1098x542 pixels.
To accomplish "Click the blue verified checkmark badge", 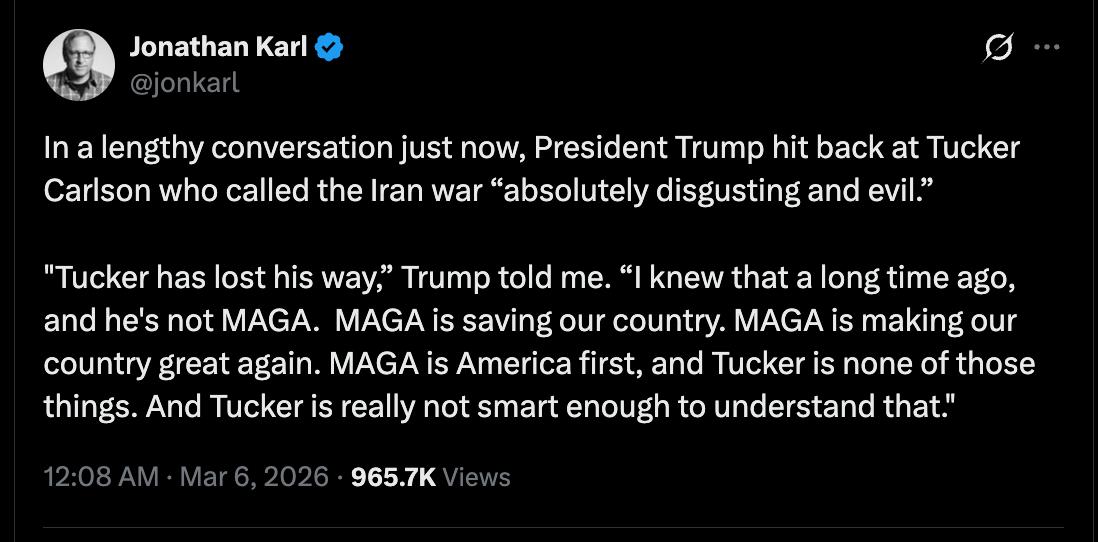I will pos(330,46).
